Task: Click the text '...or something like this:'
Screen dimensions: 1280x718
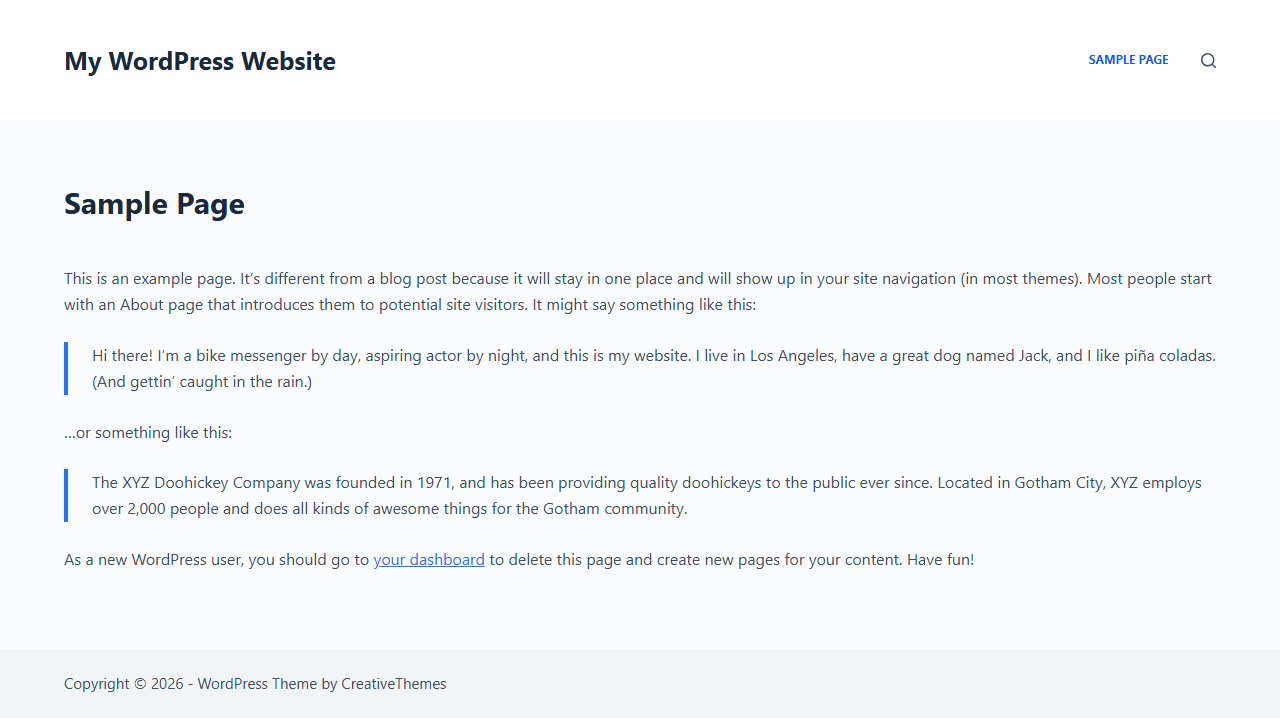Action: (x=148, y=432)
